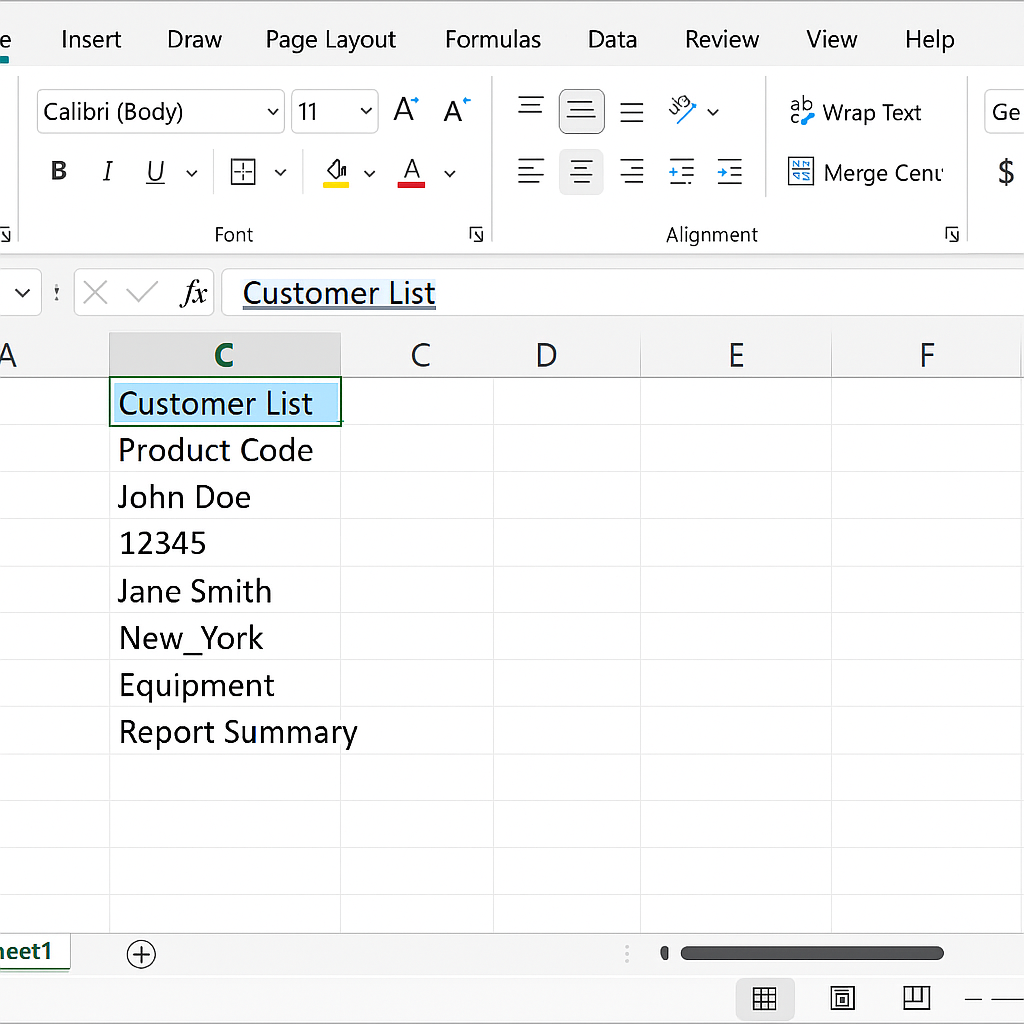Screen dimensions: 1024x1024
Task: Toggle Underline formatting
Action: (x=155, y=172)
